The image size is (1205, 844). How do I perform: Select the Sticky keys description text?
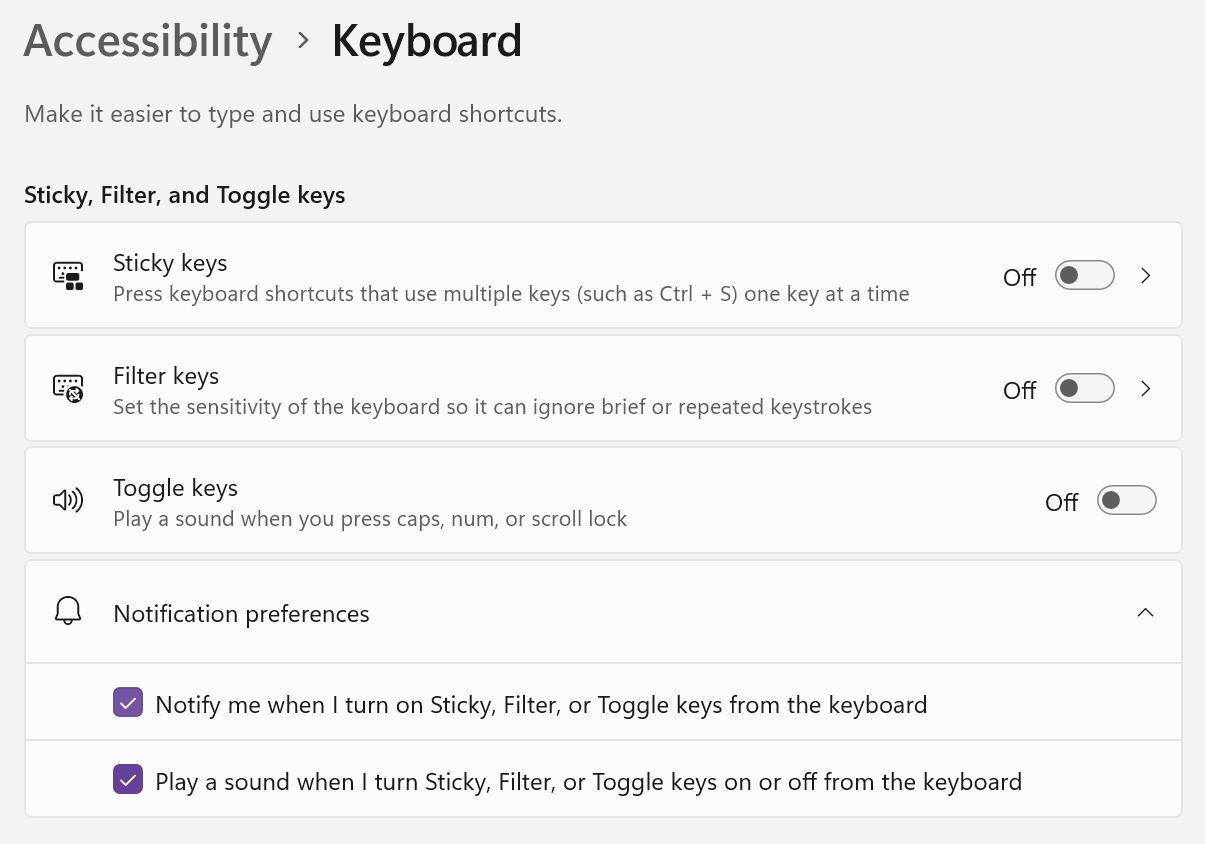pyautogui.click(x=511, y=293)
